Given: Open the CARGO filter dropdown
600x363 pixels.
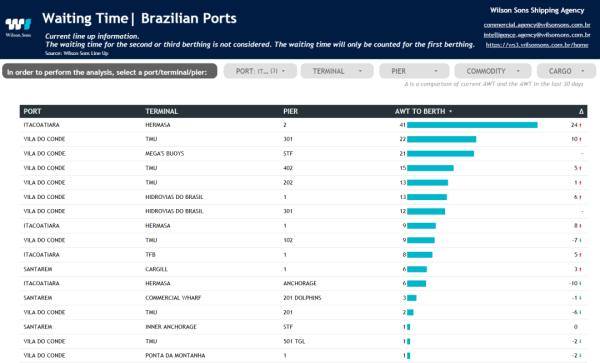Looking at the screenshot, I should point(566,71).
